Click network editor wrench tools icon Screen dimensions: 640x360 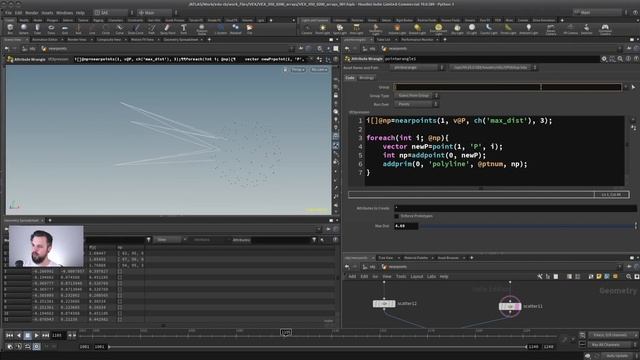540,276
